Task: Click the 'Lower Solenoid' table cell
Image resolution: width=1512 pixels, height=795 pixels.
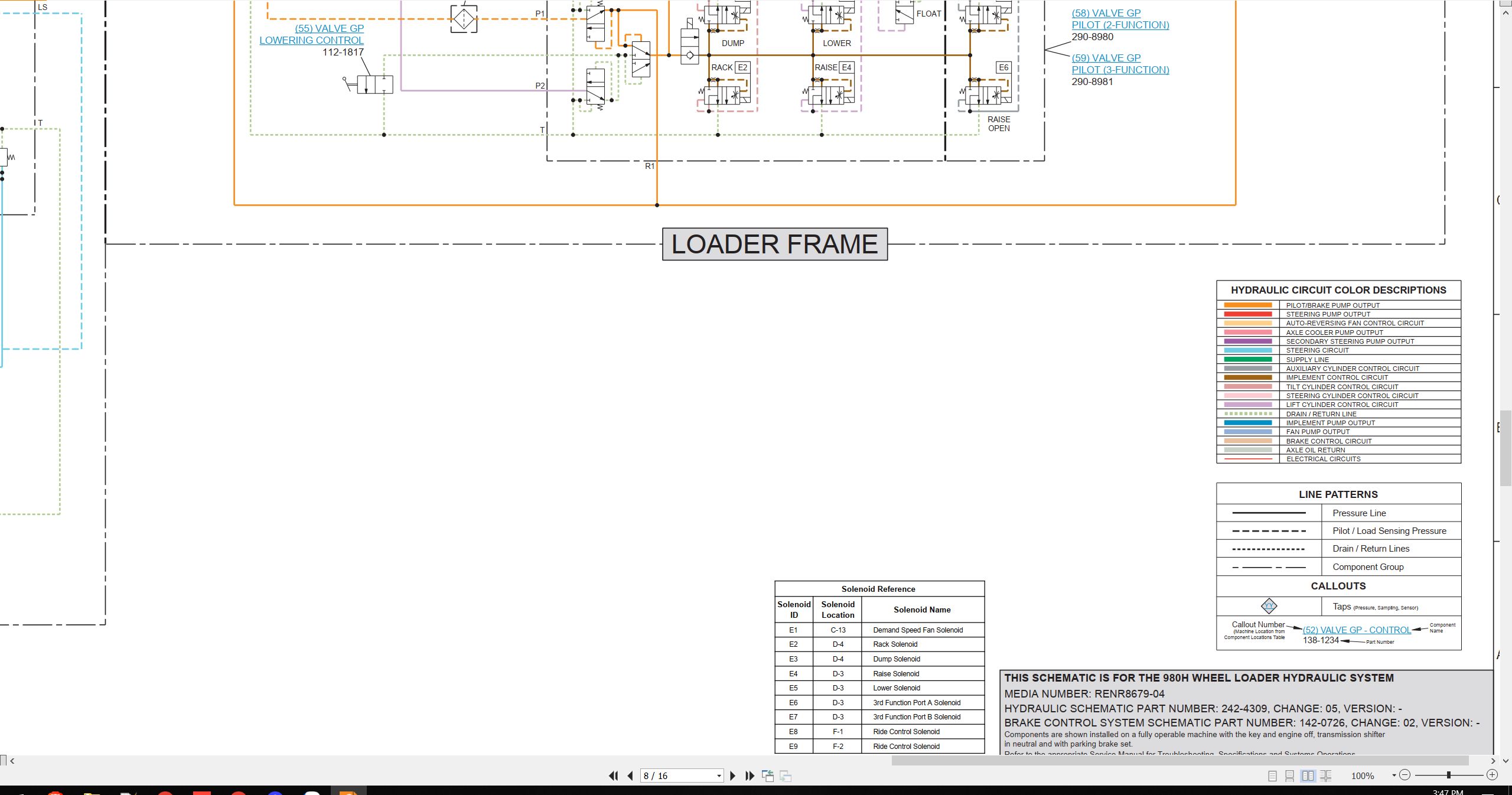Action: tap(923, 688)
